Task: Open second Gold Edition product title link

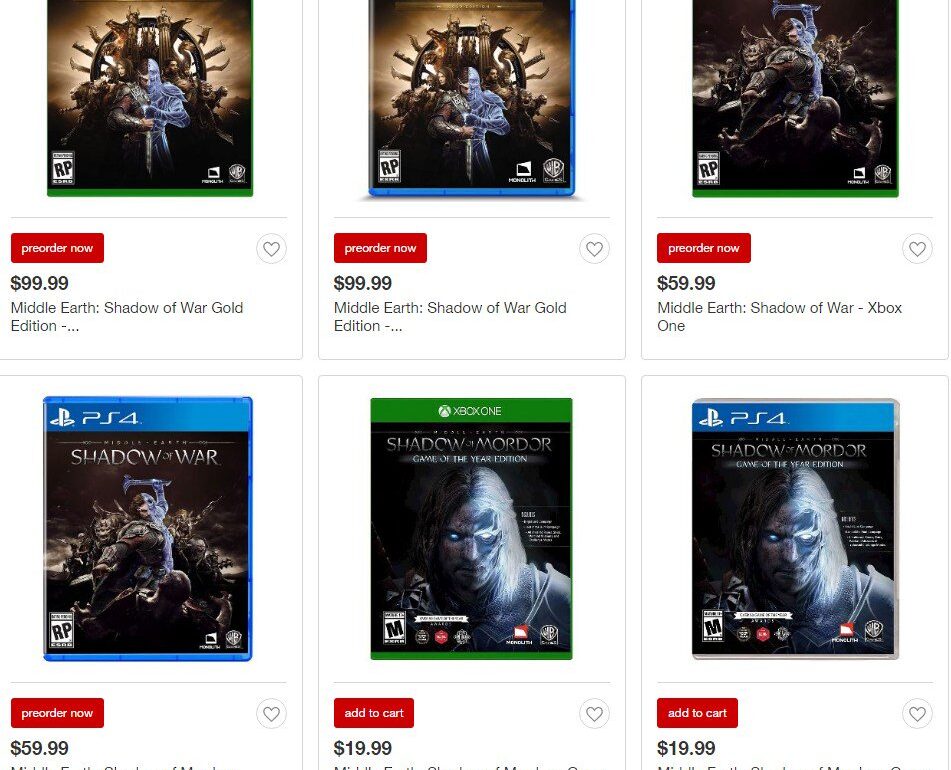Action: click(x=450, y=316)
